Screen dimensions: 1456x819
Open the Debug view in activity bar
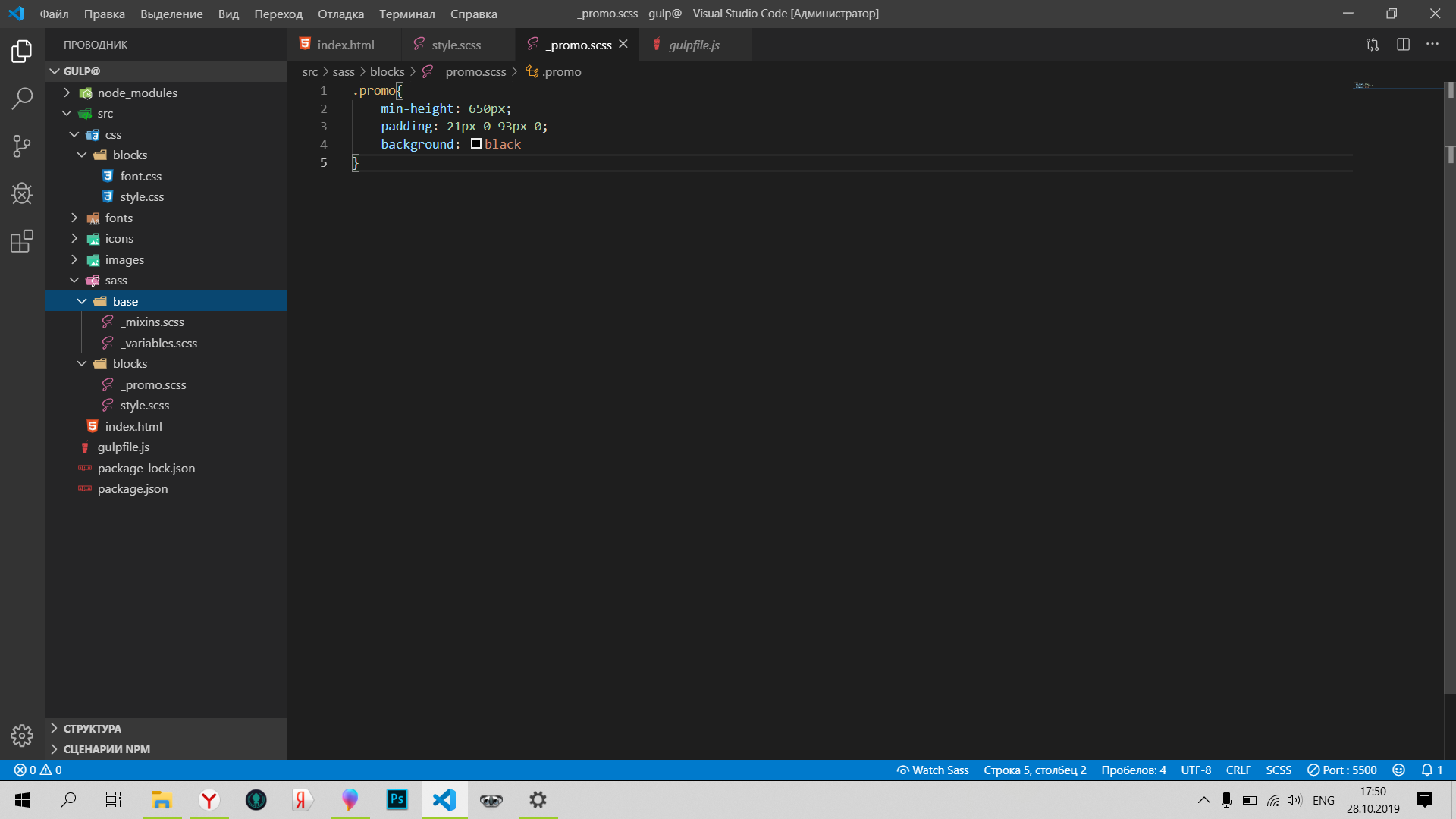coord(22,193)
